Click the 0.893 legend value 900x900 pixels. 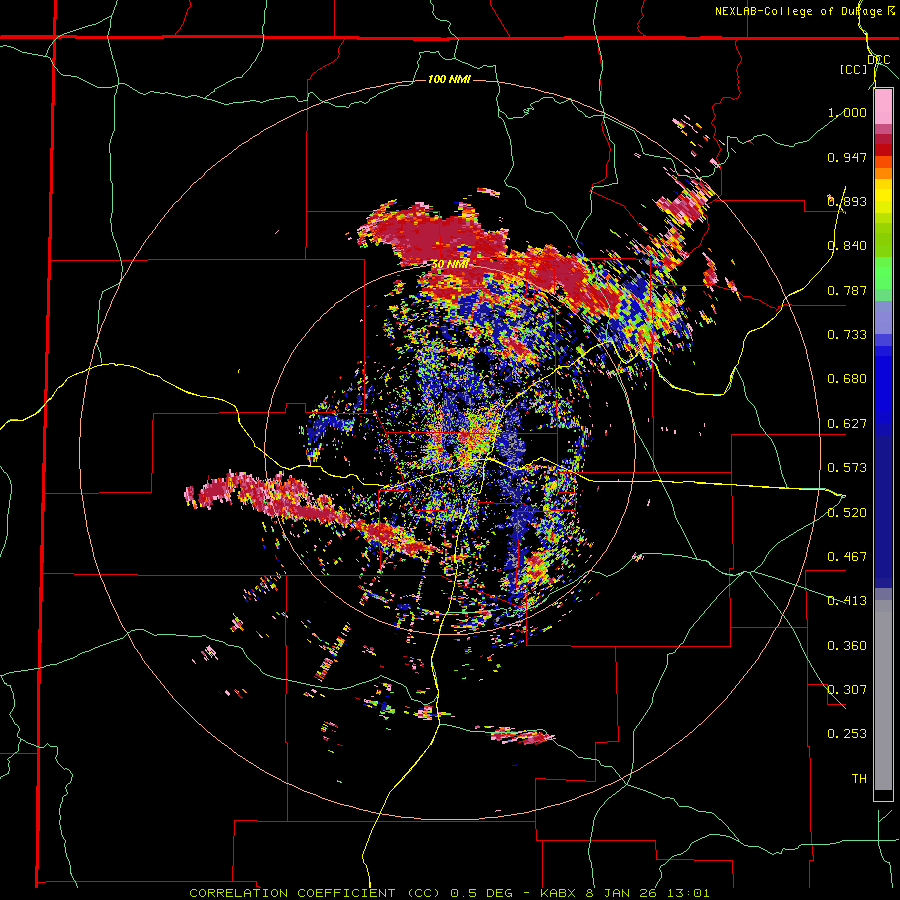coord(847,201)
